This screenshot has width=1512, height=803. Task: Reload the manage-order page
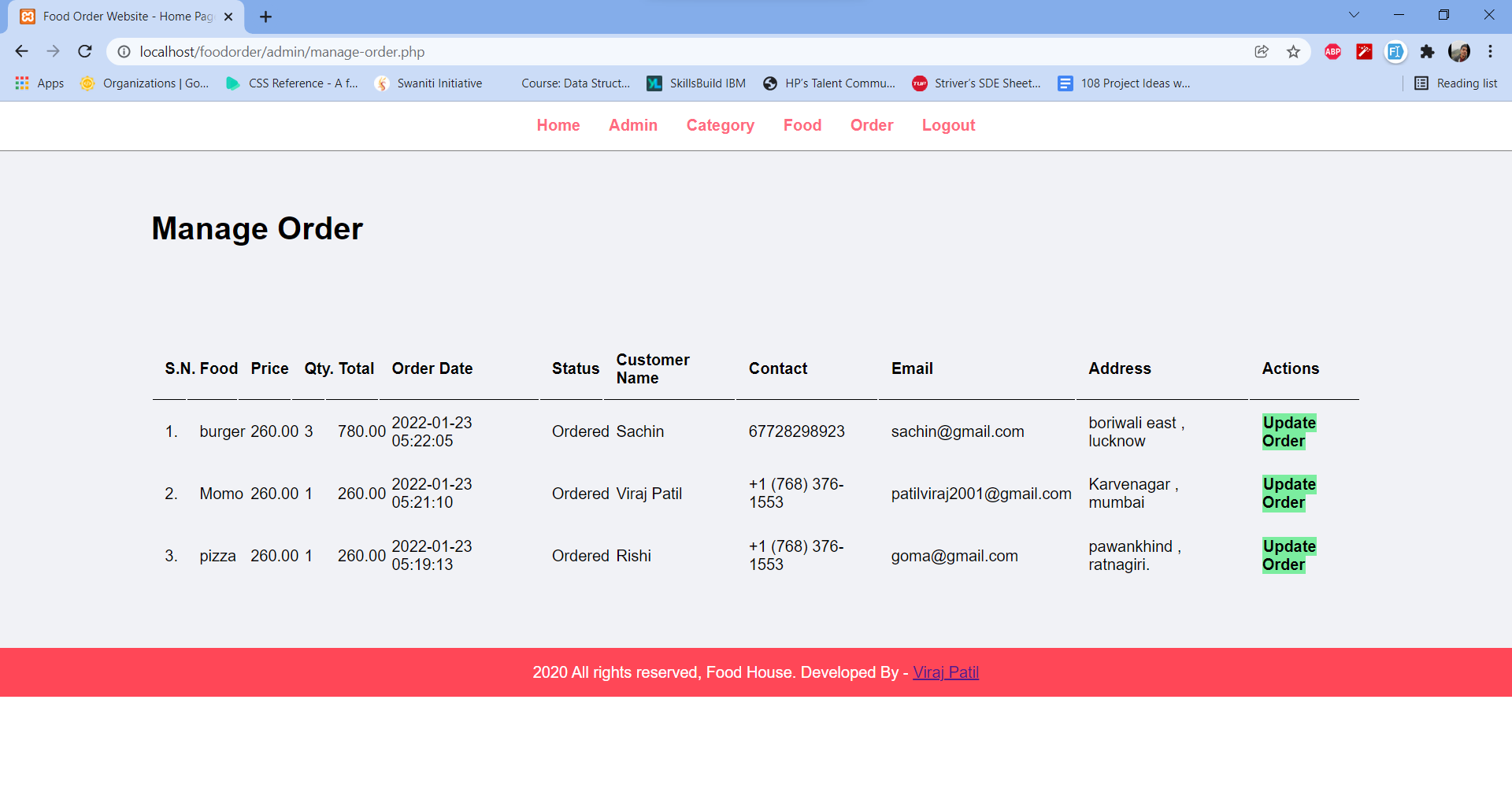84,51
